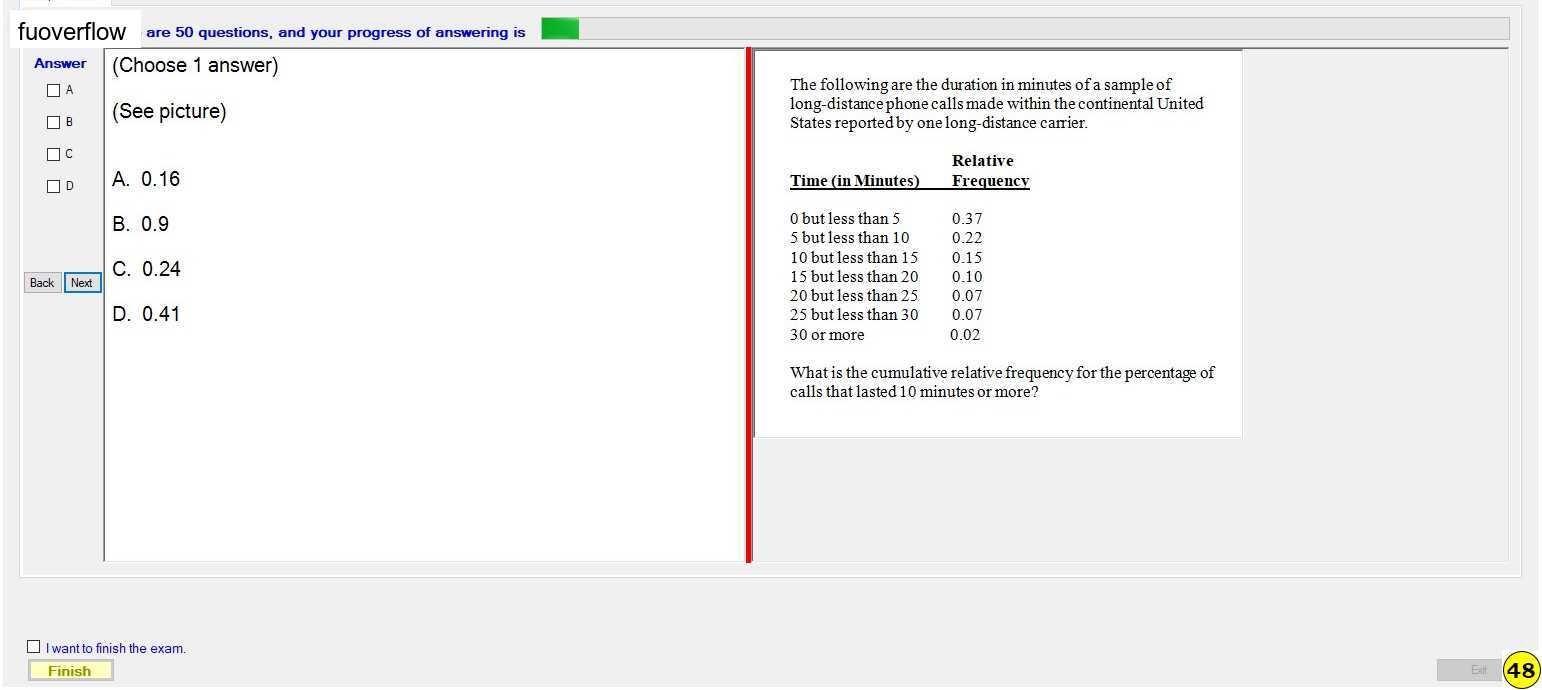Click the 'Time (in Minutes)' column header

point(855,181)
